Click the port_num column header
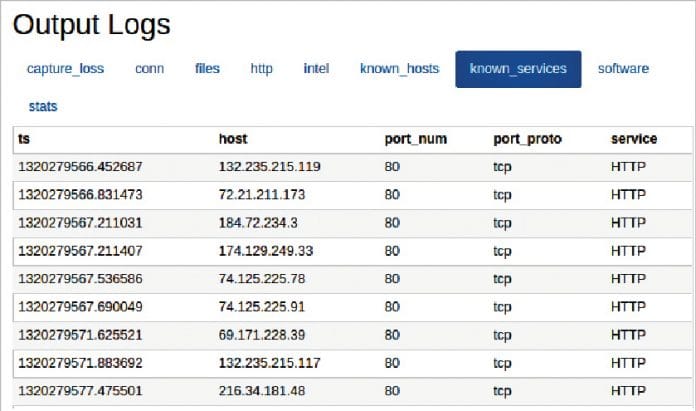Viewport: 696px width, 411px height. [x=413, y=139]
